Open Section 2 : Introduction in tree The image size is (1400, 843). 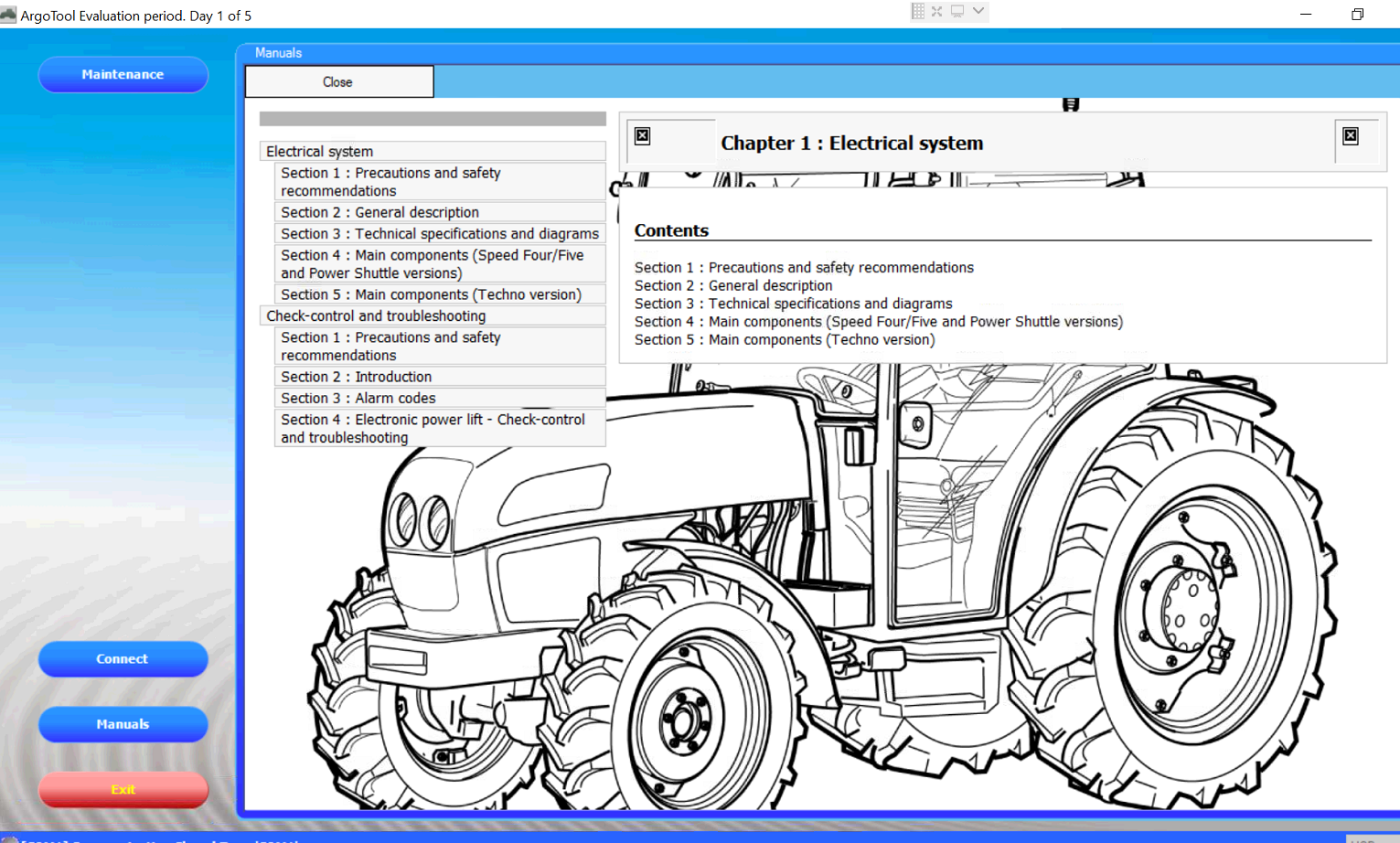click(x=356, y=377)
